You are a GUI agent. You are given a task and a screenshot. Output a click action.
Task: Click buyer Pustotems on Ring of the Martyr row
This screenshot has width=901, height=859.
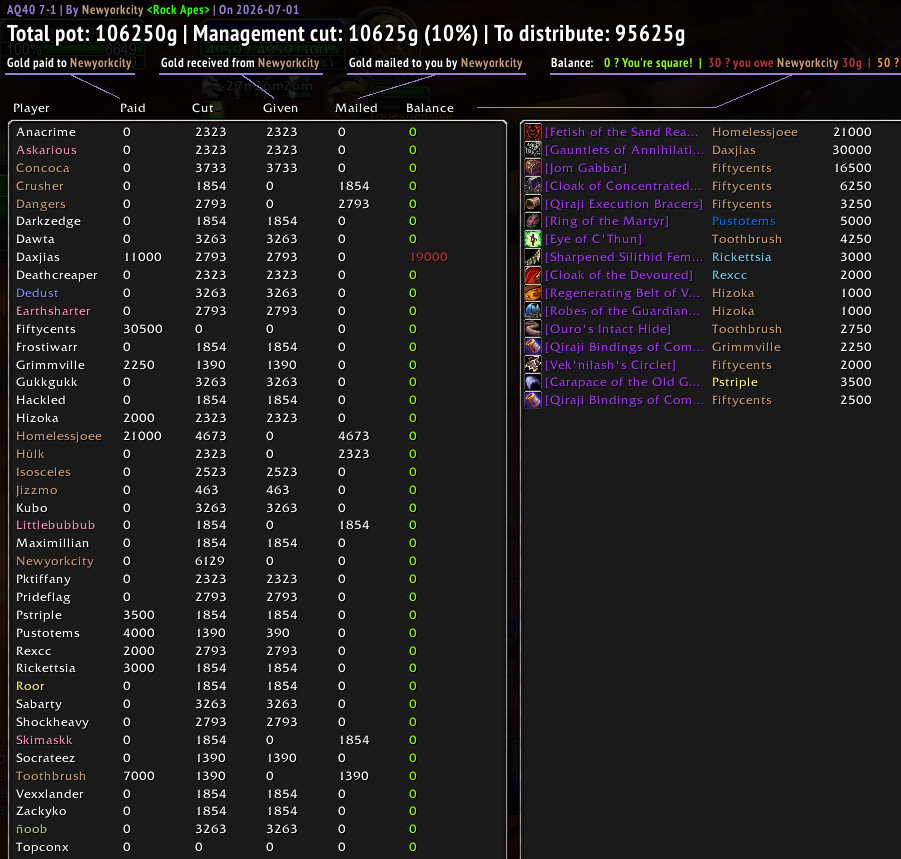[x=744, y=221]
